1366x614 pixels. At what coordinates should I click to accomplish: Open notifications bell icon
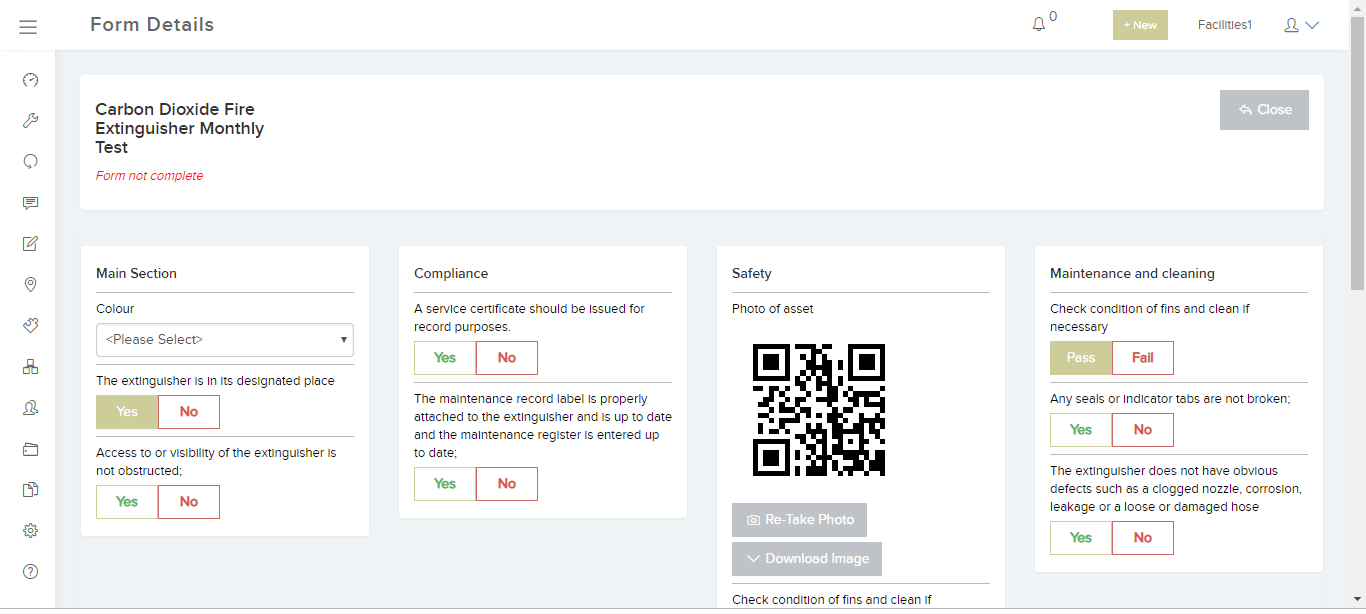pos(1039,24)
